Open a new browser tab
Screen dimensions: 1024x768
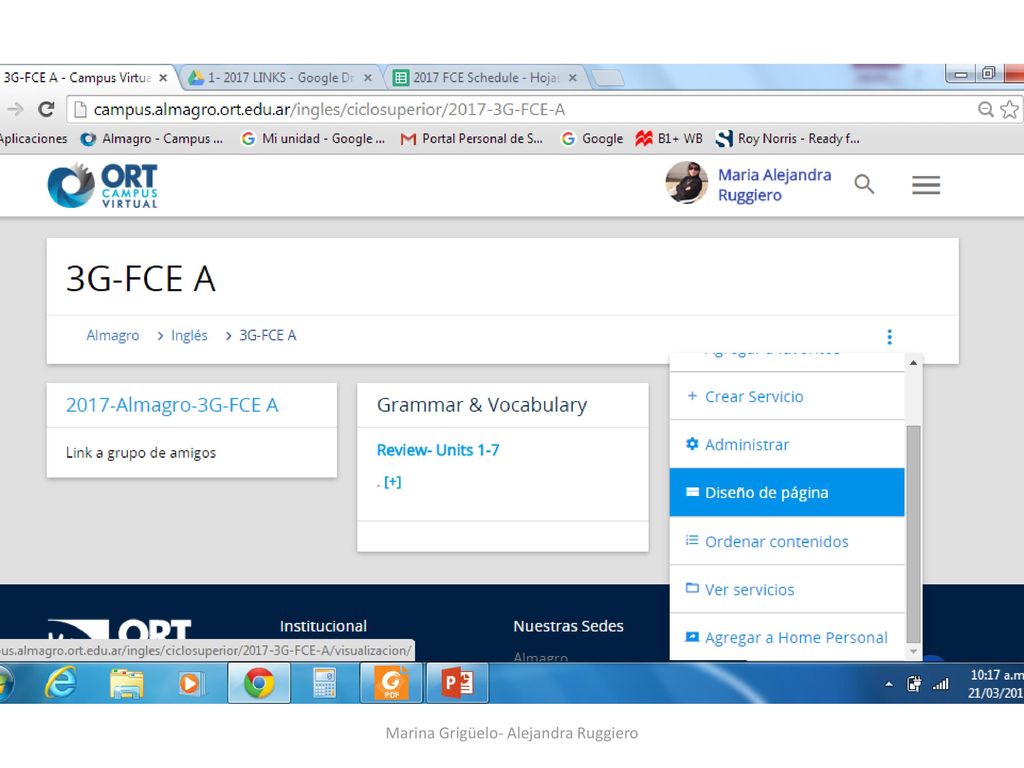pyautogui.click(x=607, y=78)
